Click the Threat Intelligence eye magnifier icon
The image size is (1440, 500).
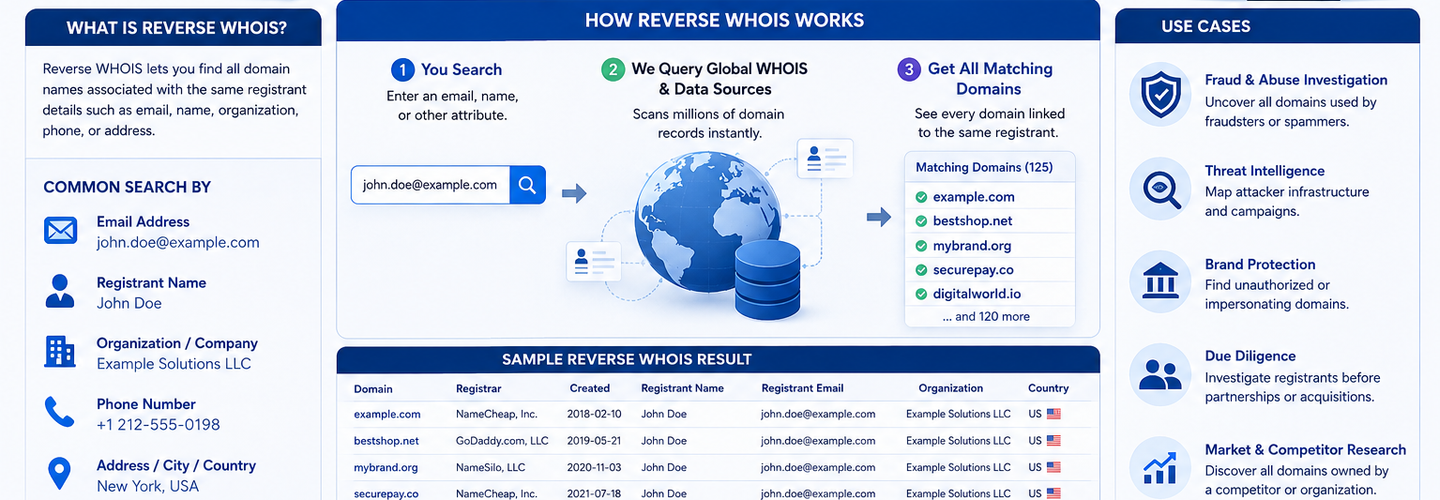pyautogui.click(x=1160, y=189)
